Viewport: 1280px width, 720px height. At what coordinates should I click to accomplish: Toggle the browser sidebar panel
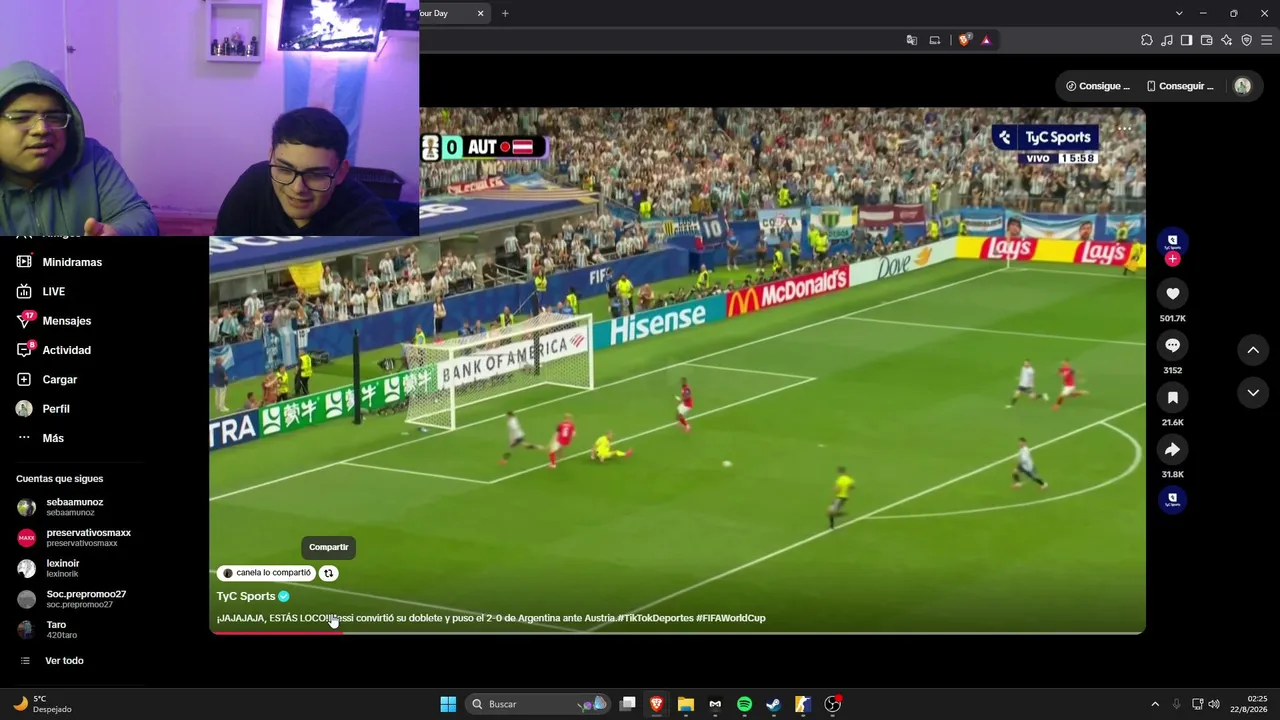1187,40
